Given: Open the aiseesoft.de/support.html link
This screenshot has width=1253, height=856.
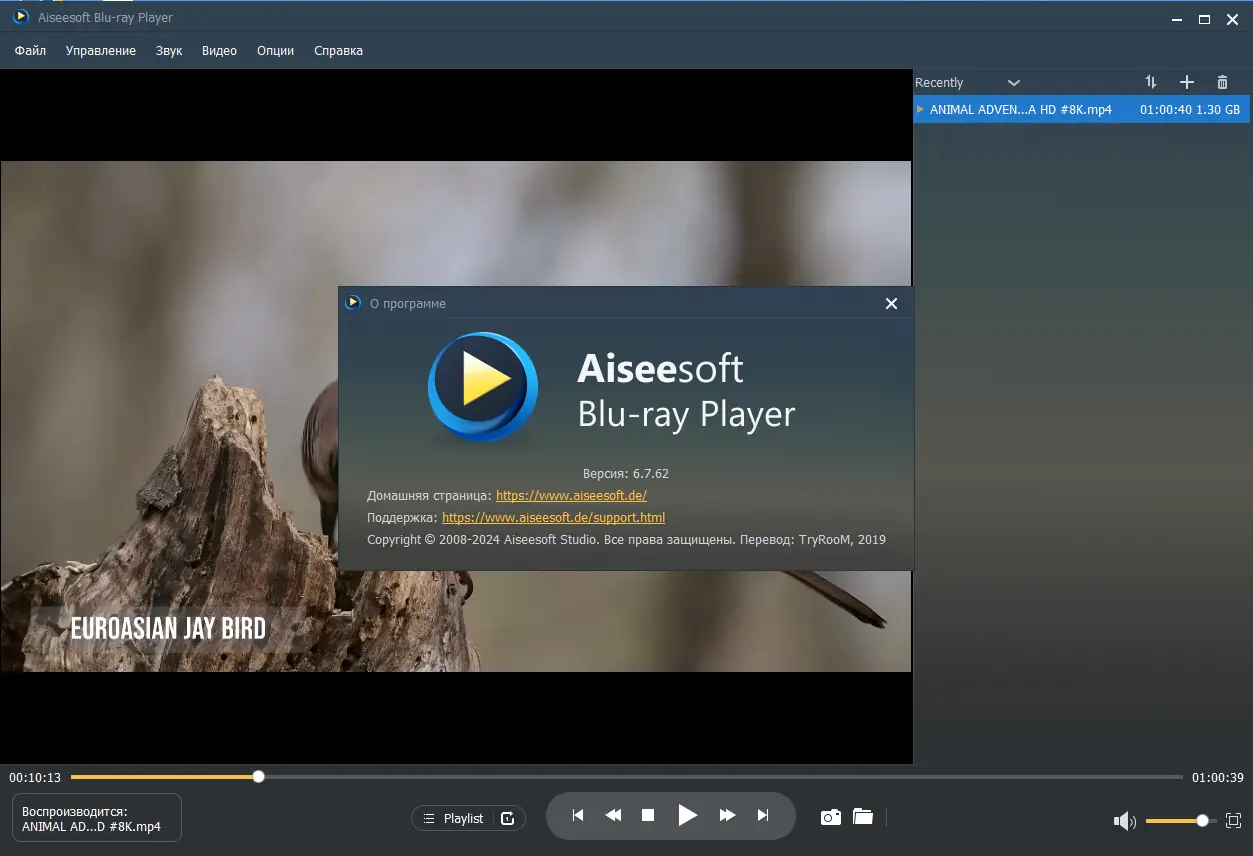Looking at the screenshot, I should (x=553, y=518).
